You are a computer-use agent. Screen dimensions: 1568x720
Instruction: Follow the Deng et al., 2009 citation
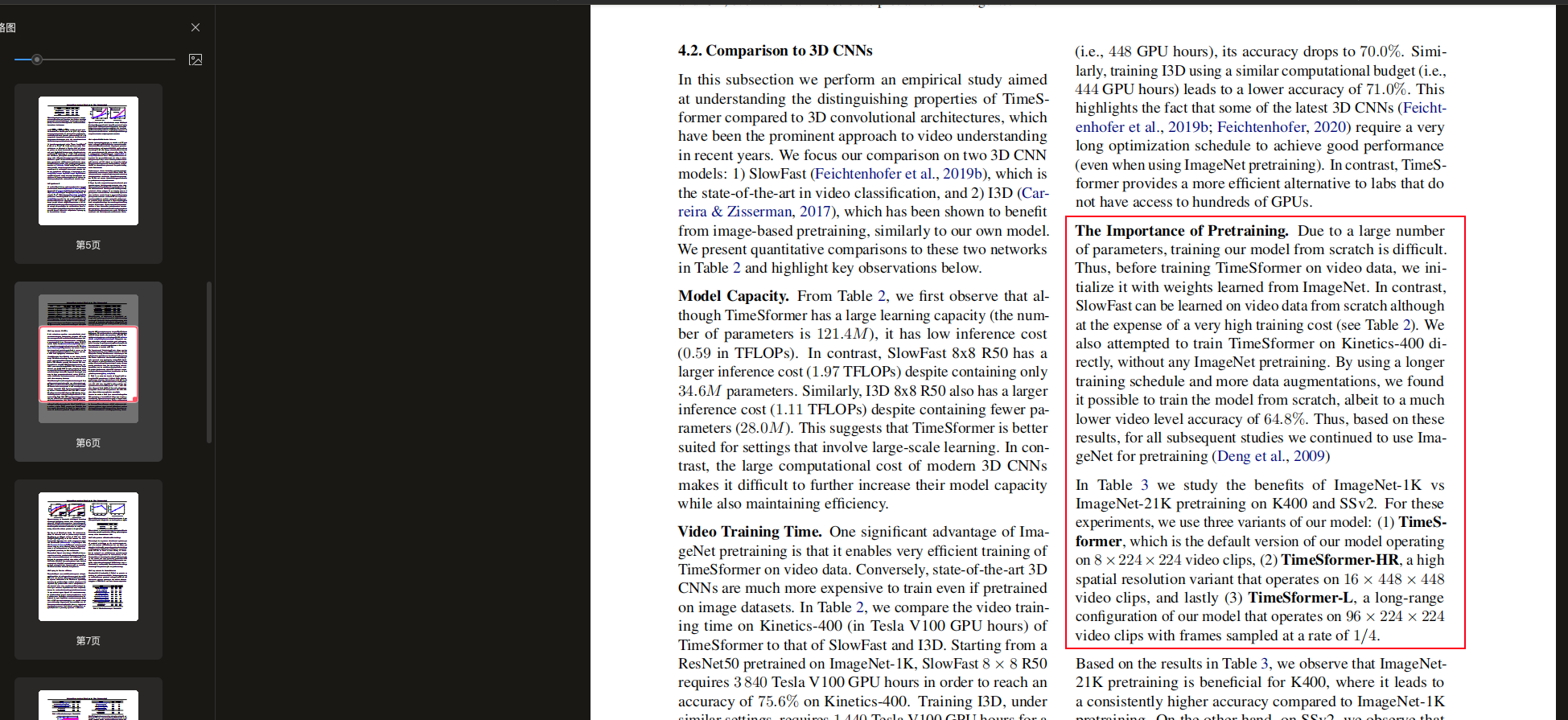[1270, 456]
